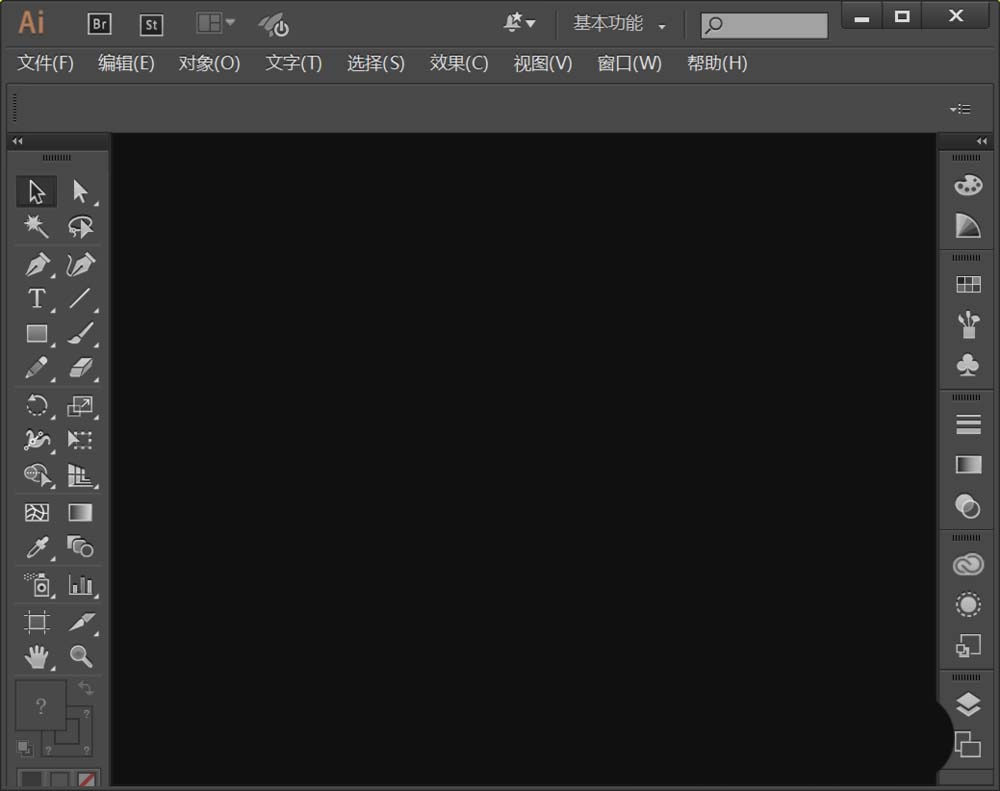Select the Type tool
1000x791 pixels.
point(36,298)
